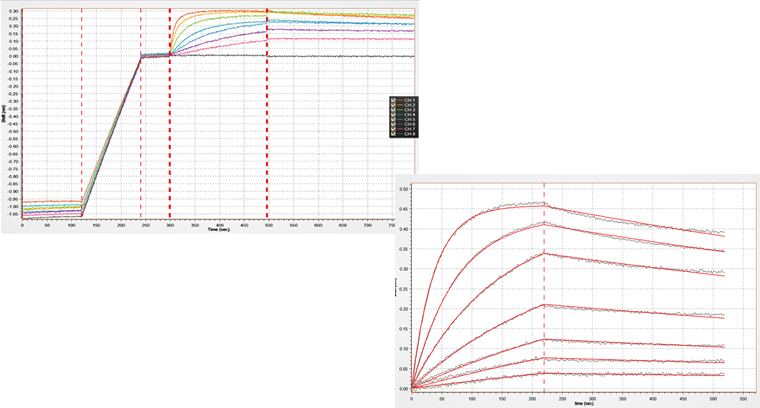Select the dashed step marker at 120 sec
The width and height of the screenshot is (760, 408).
[x=82, y=150]
